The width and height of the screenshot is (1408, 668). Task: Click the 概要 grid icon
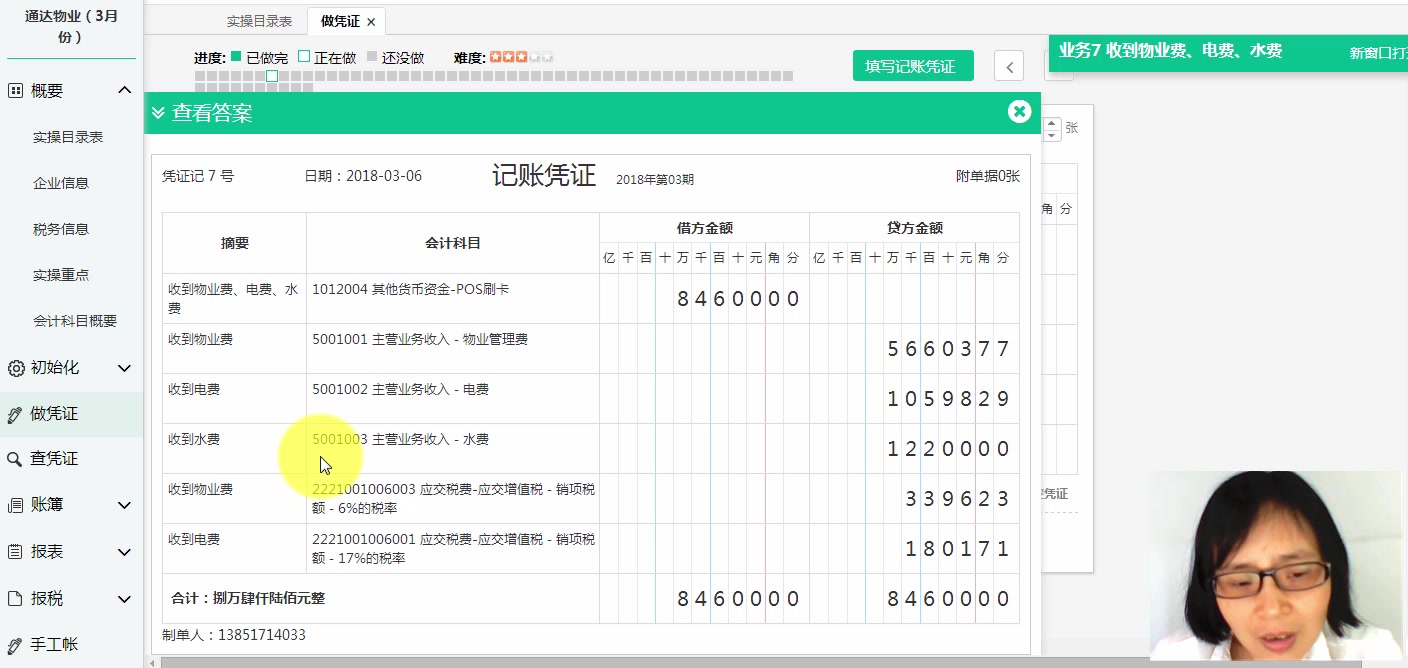tap(17, 90)
